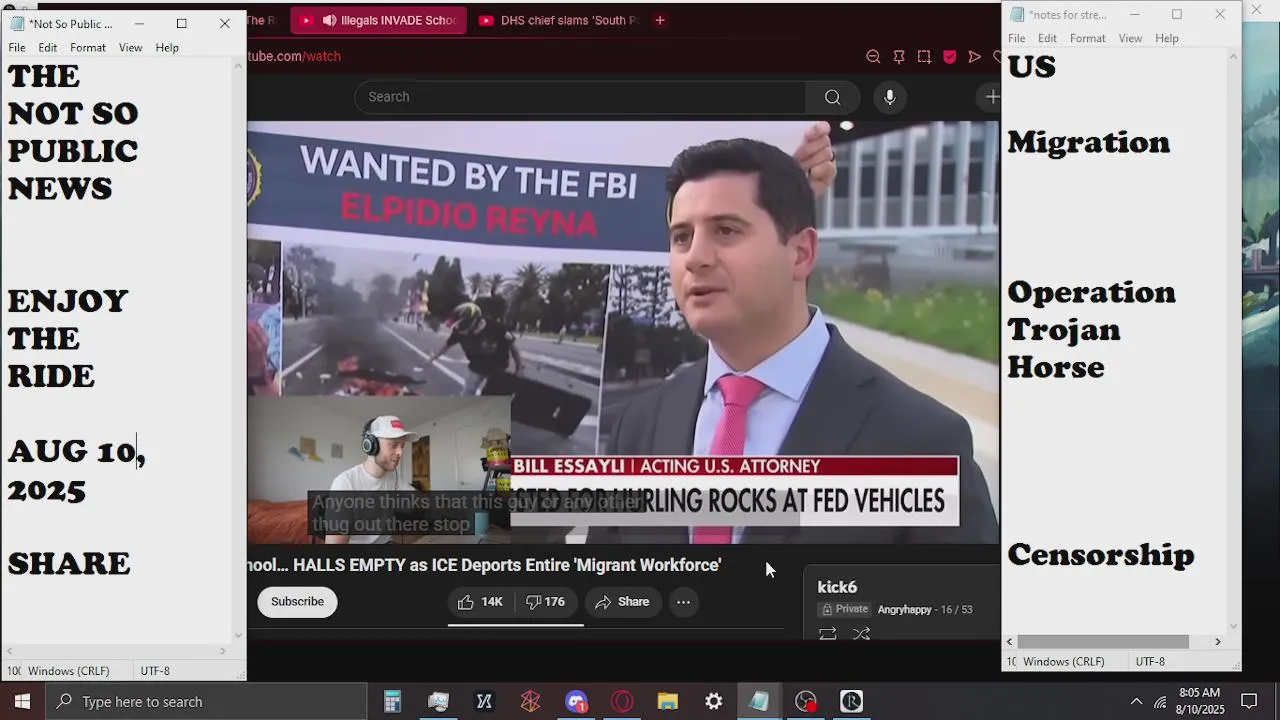Open Edit menu in Not So Public Notepad
The height and width of the screenshot is (720, 1280).
pos(48,48)
